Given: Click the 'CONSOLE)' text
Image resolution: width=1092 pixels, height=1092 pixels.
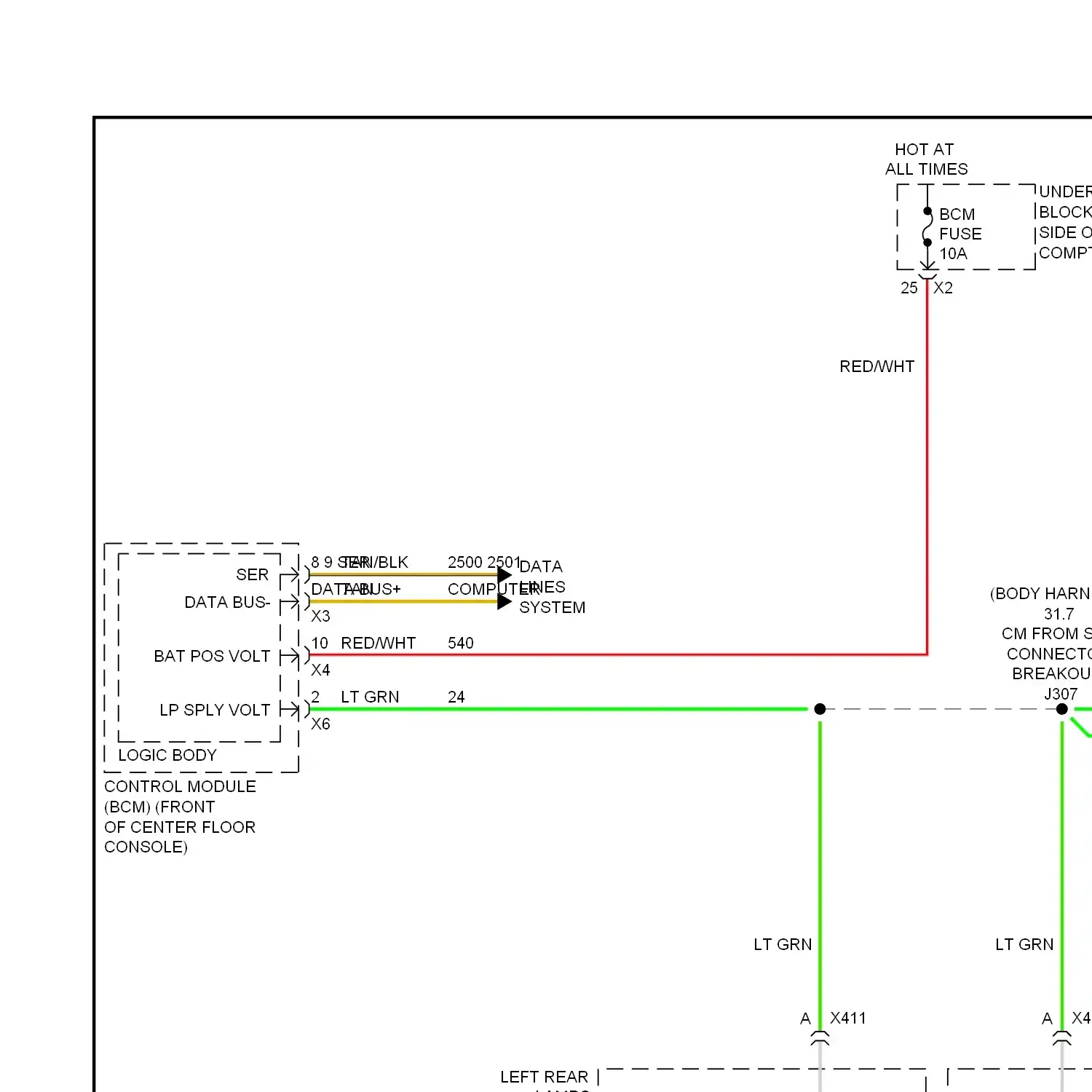Looking at the screenshot, I should (146, 847).
